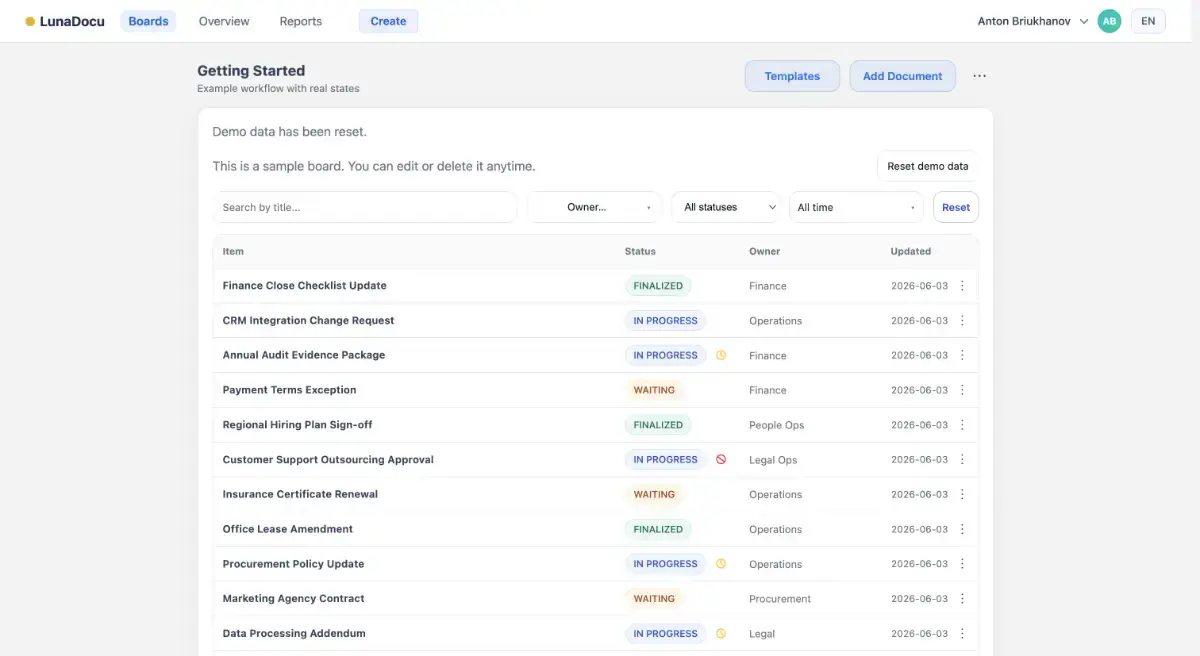
Task: Open Office Lease Amendment item
Action: click(287, 529)
